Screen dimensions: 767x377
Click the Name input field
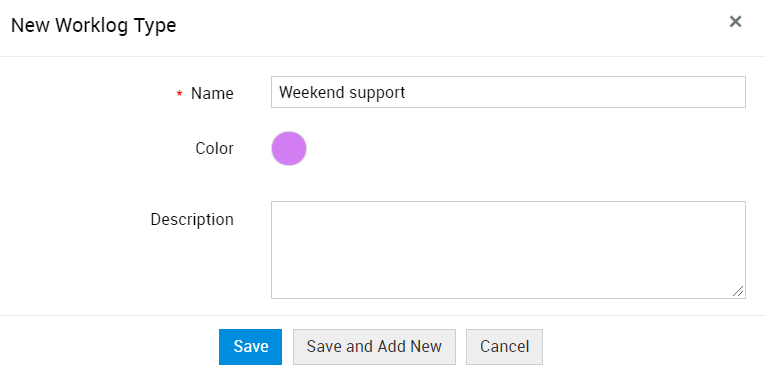[508, 92]
